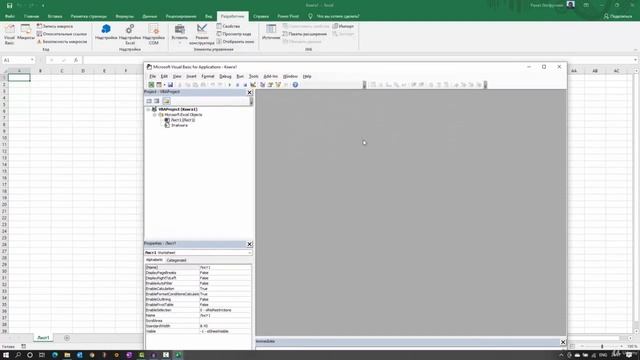Open the Debug menu in VBA editor
Viewport: 640px width, 360px height.
pos(225,76)
